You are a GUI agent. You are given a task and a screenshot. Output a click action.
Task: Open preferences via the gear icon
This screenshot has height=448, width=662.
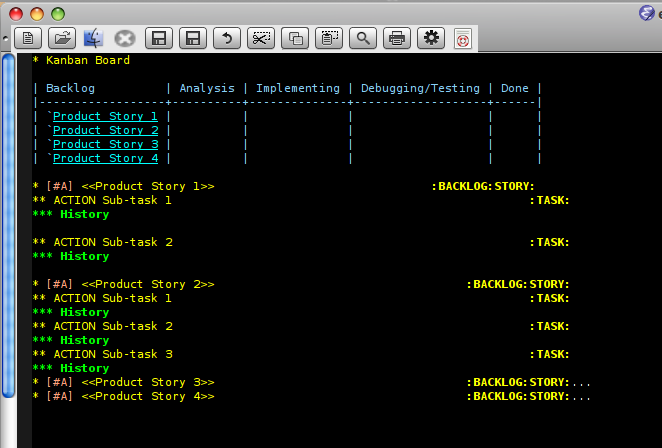[x=431, y=38]
